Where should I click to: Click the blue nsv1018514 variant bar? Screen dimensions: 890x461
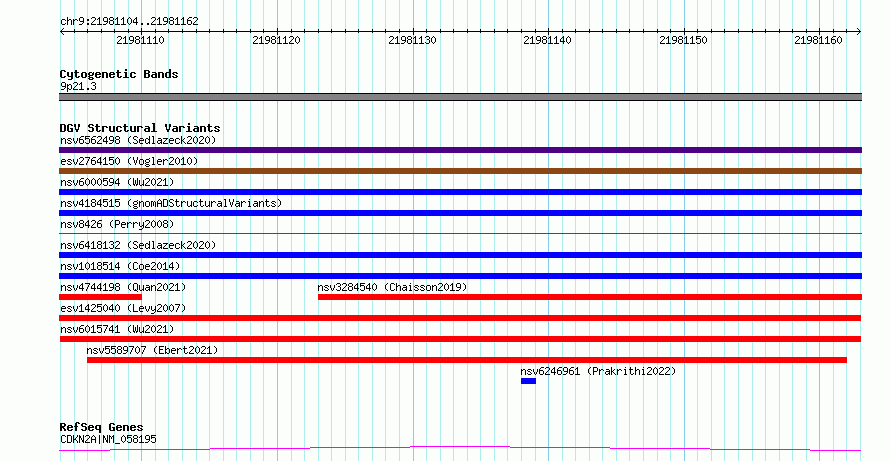[460, 276]
